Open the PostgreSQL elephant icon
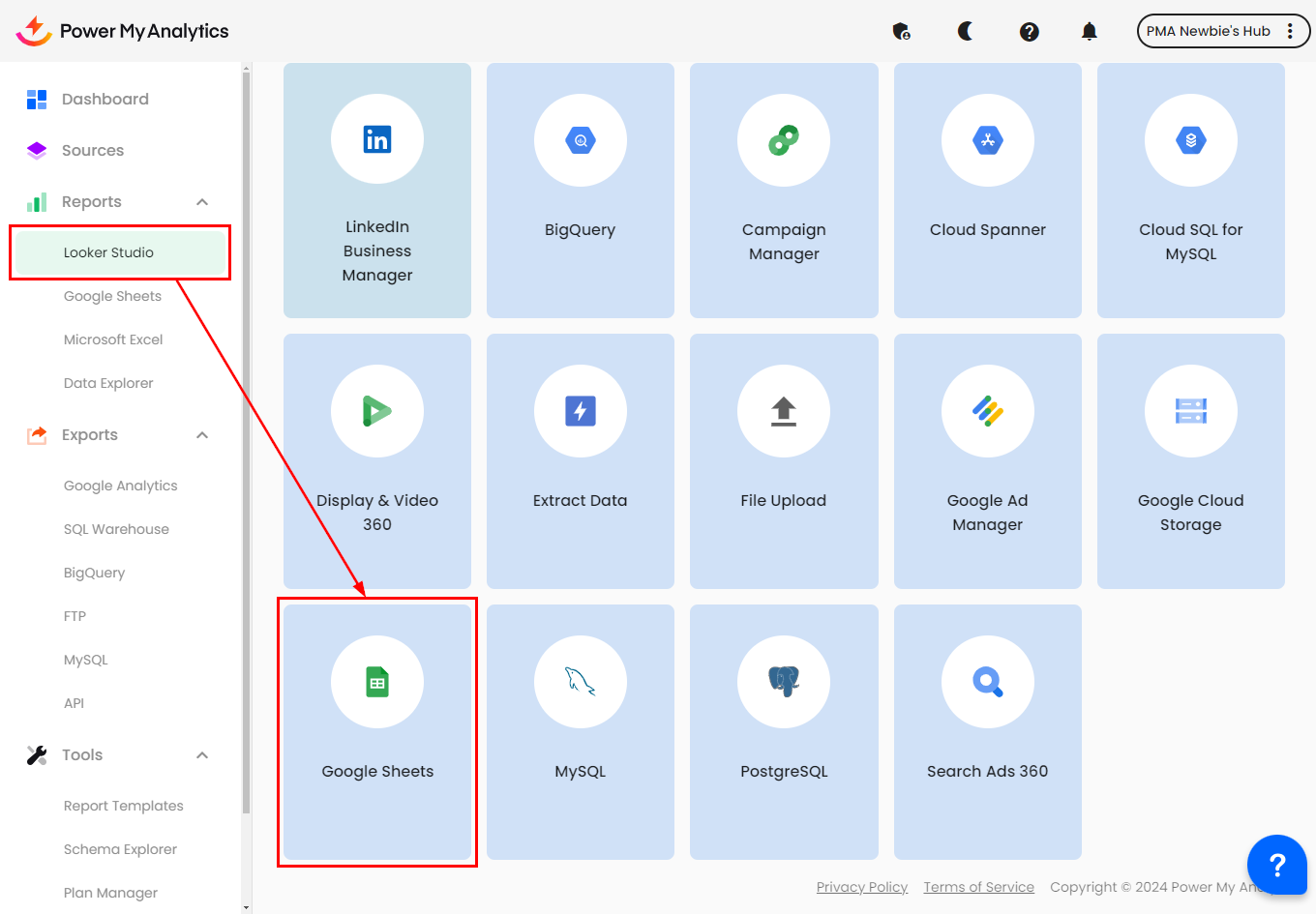This screenshot has height=914, width=1316. click(x=784, y=682)
